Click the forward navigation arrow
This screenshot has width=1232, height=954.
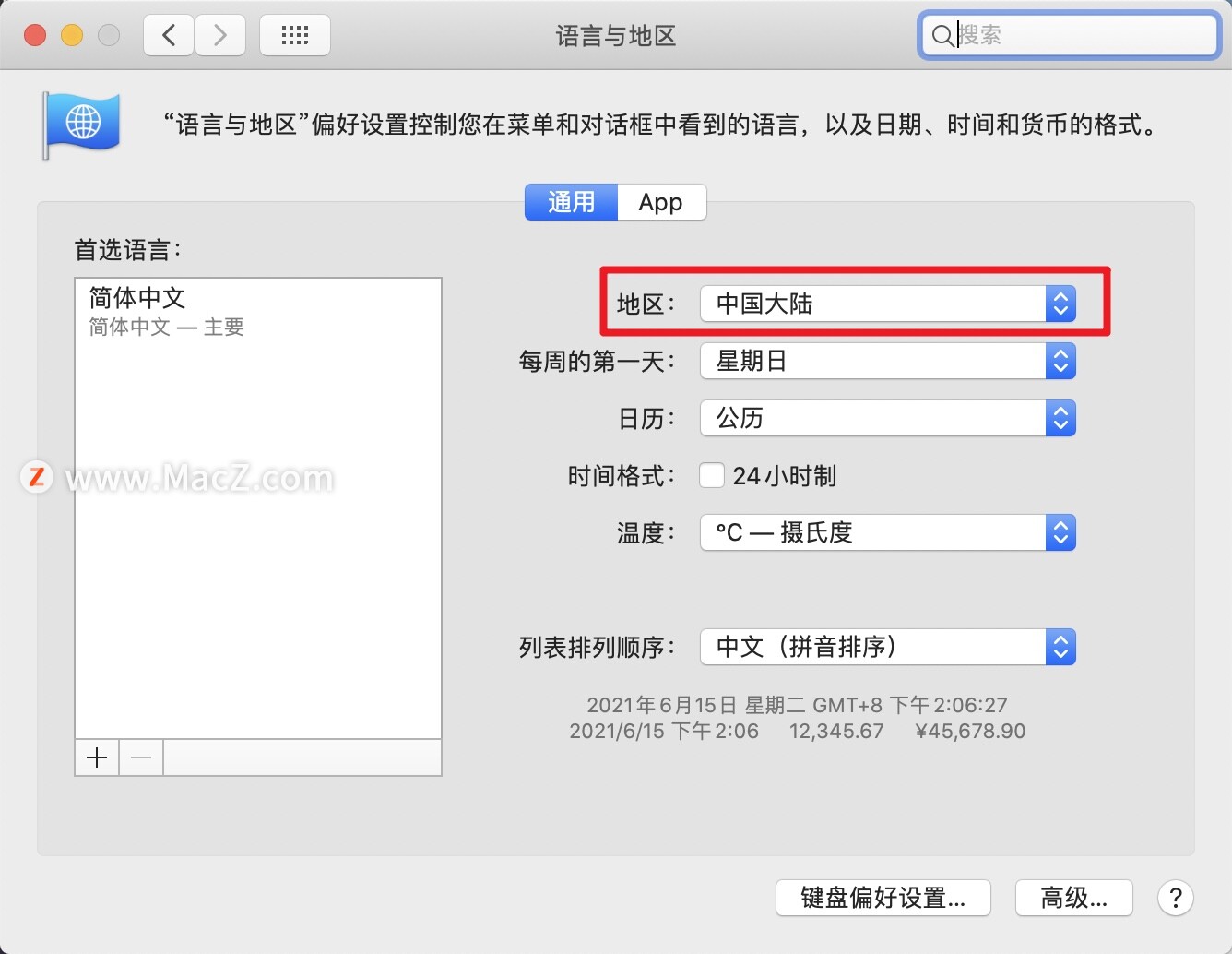click(220, 34)
